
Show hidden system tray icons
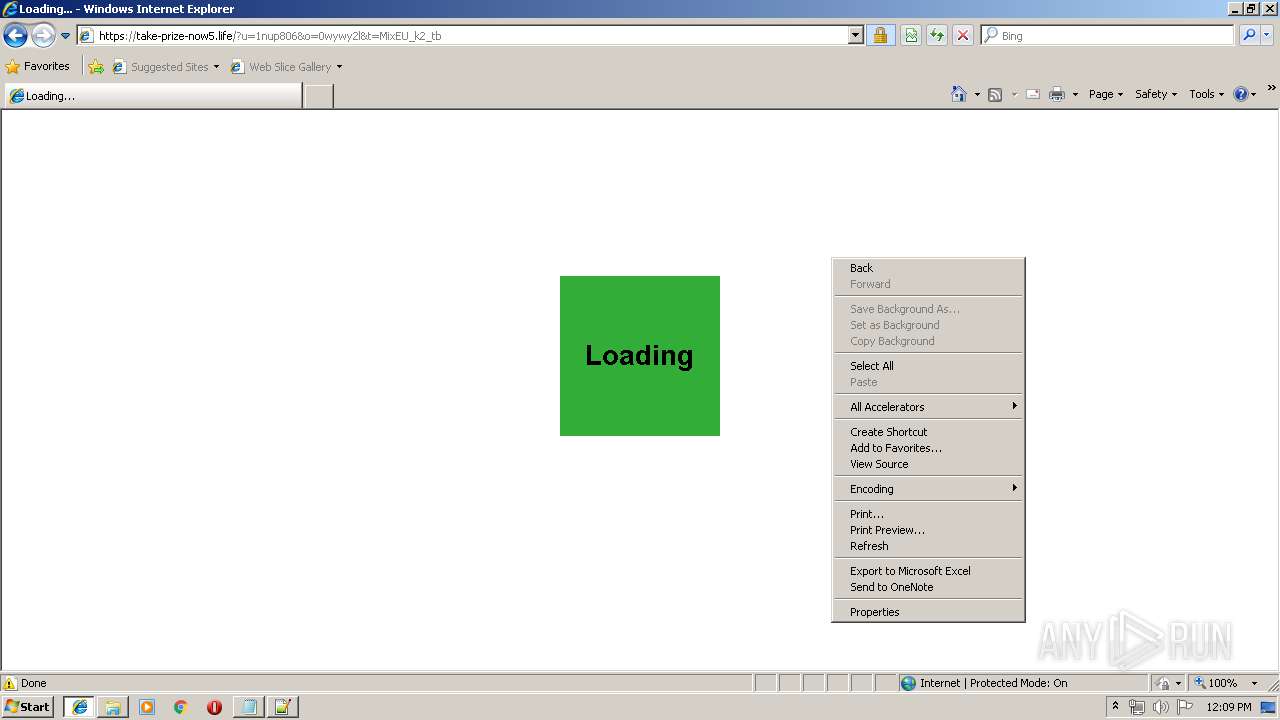click(x=1116, y=707)
